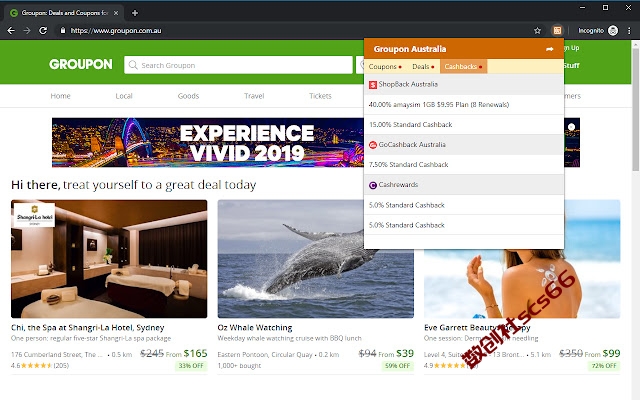Open the orange coupon extension icon
This screenshot has width=640, height=400.
557,30
